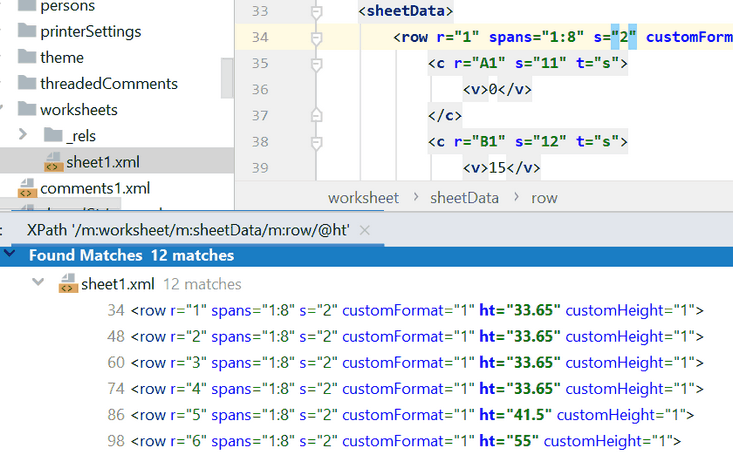Click the Found Matches header row
733x462 pixels.
pyautogui.click(x=130, y=255)
